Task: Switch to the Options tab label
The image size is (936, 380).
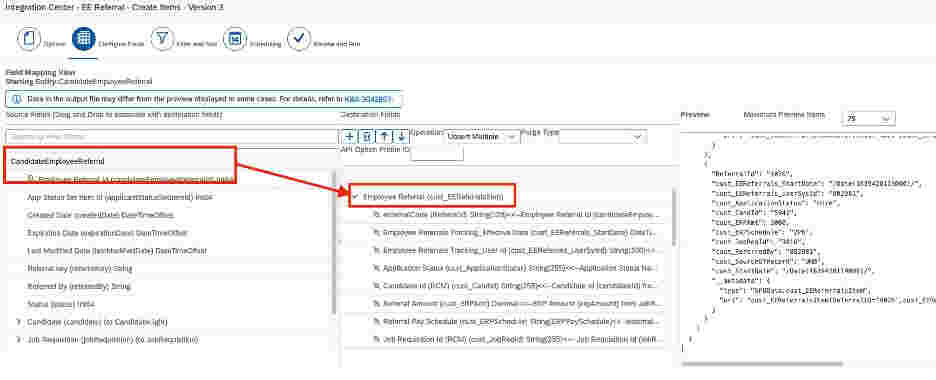Action: 54,44
